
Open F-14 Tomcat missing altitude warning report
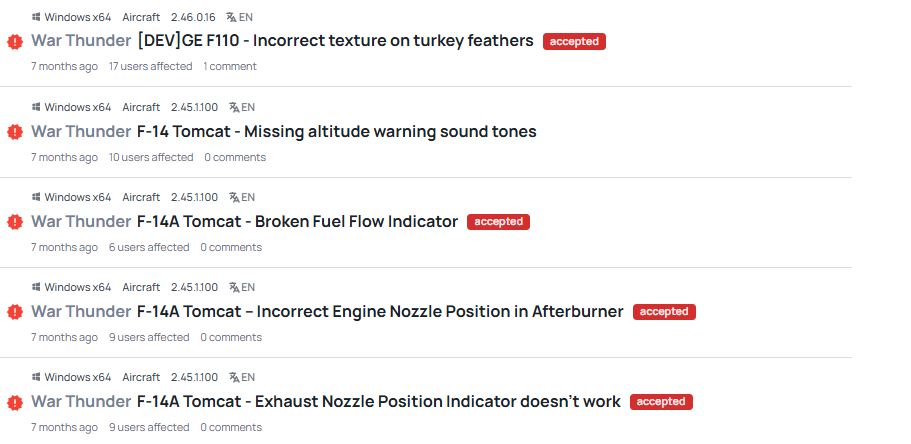[x=336, y=131]
